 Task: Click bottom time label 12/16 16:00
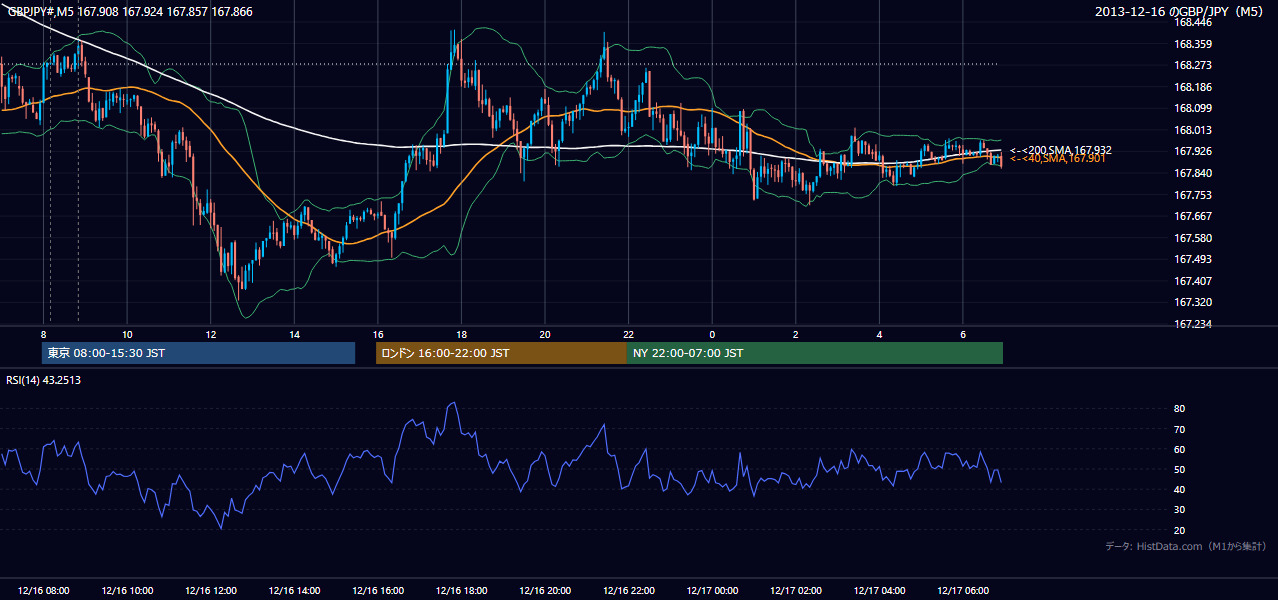pos(378,591)
